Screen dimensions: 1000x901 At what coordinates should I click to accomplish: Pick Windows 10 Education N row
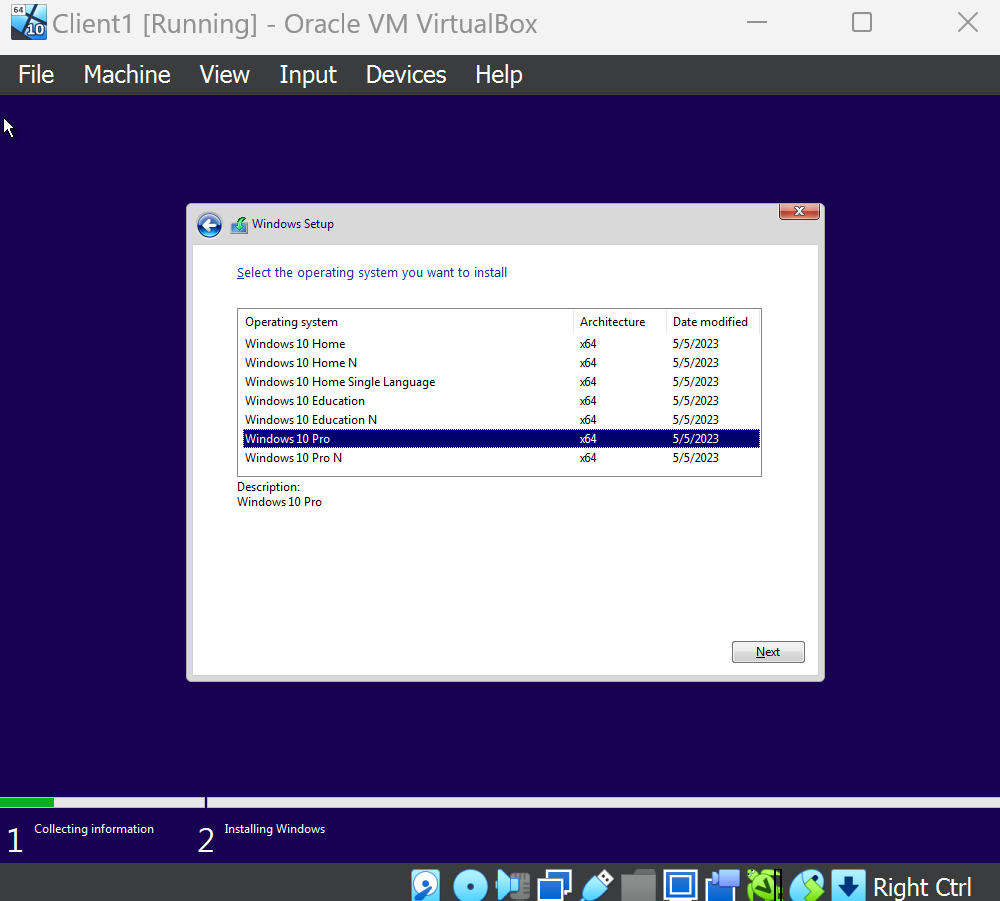point(501,420)
